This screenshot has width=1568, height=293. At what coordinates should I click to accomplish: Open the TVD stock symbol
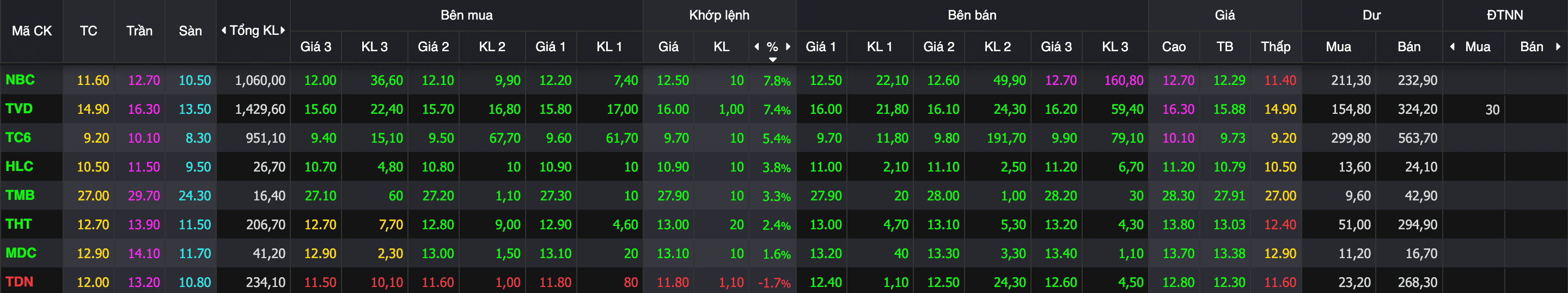pyautogui.click(x=19, y=109)
